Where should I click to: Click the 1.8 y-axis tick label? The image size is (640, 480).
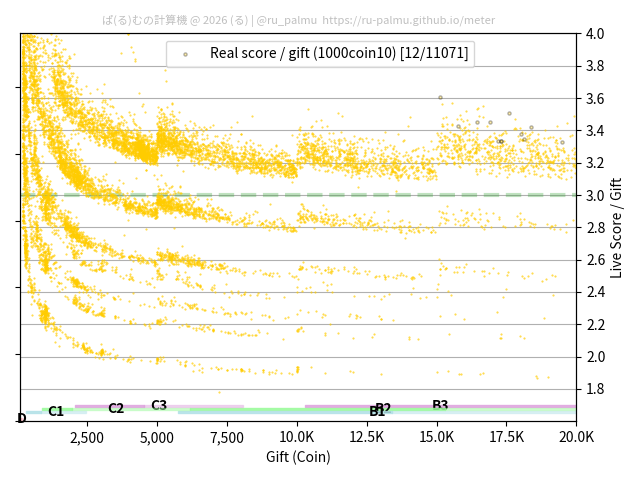(x=595, y=389)
